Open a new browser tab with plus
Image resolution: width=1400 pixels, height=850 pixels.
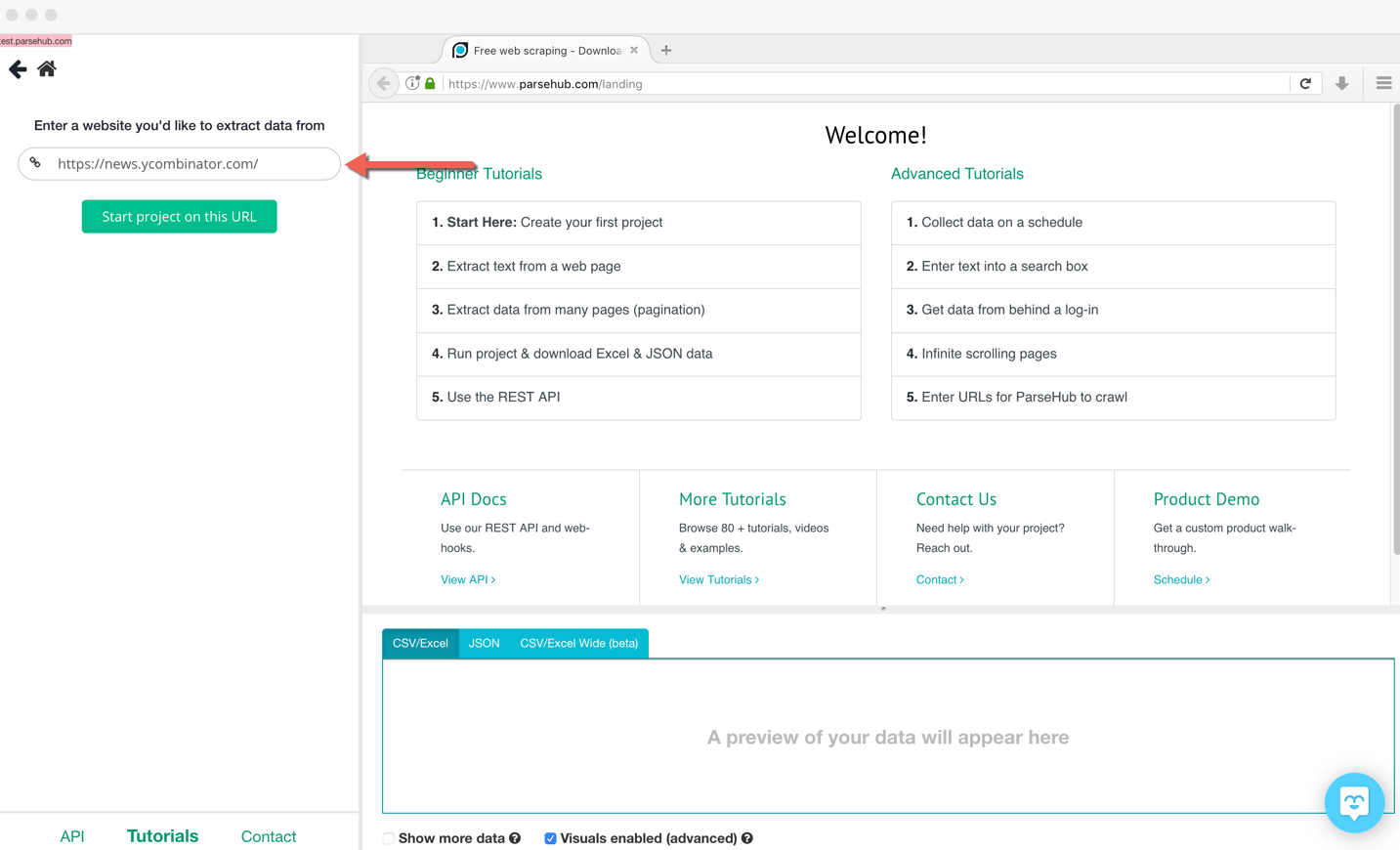(666, 50)
